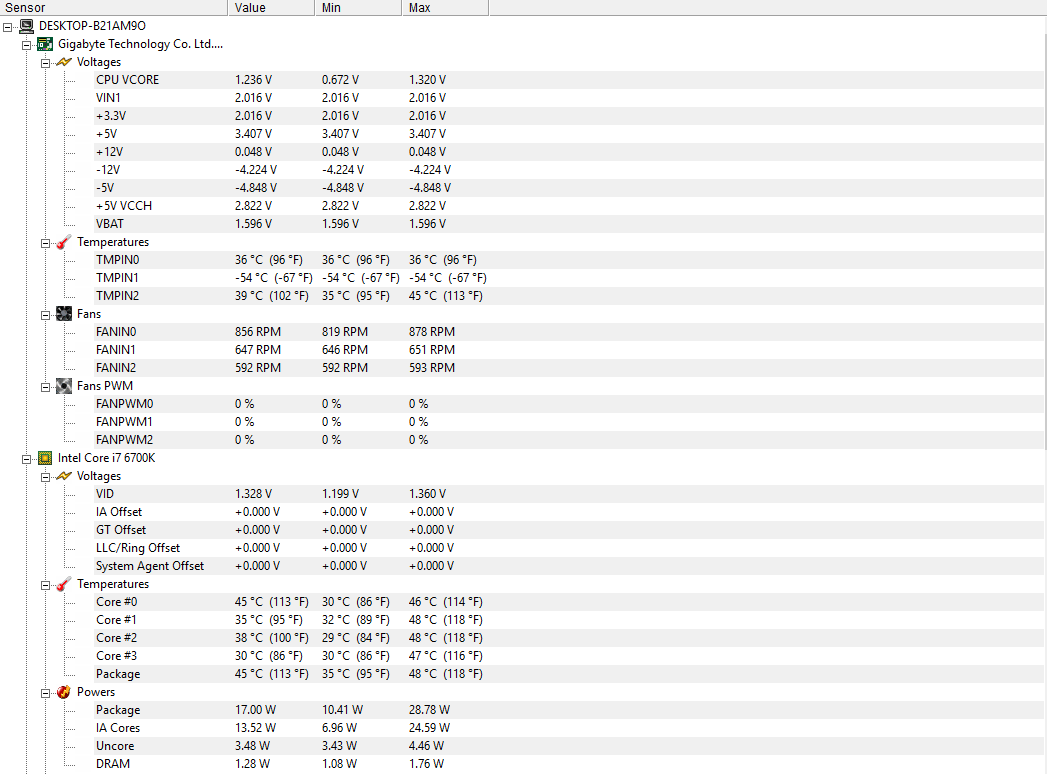The height and width of the screenshot is (774, 1047).
Task: Select the FANIN2 fan row
Action: coord(569,368)
